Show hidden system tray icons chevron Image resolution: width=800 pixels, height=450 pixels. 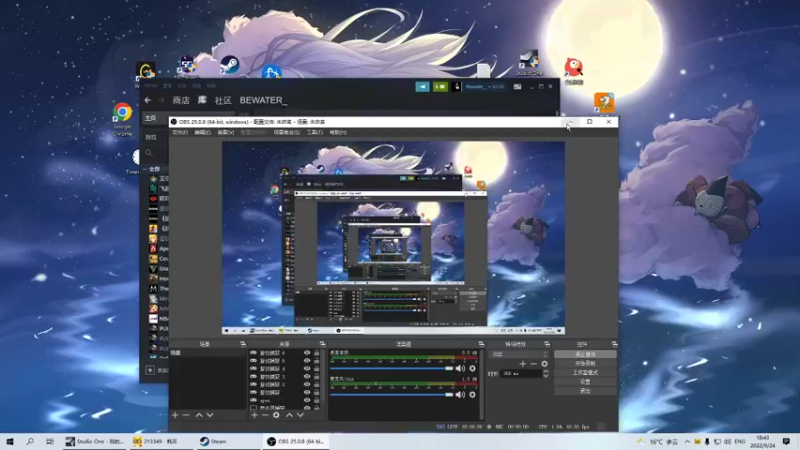(x=687, y=442)
